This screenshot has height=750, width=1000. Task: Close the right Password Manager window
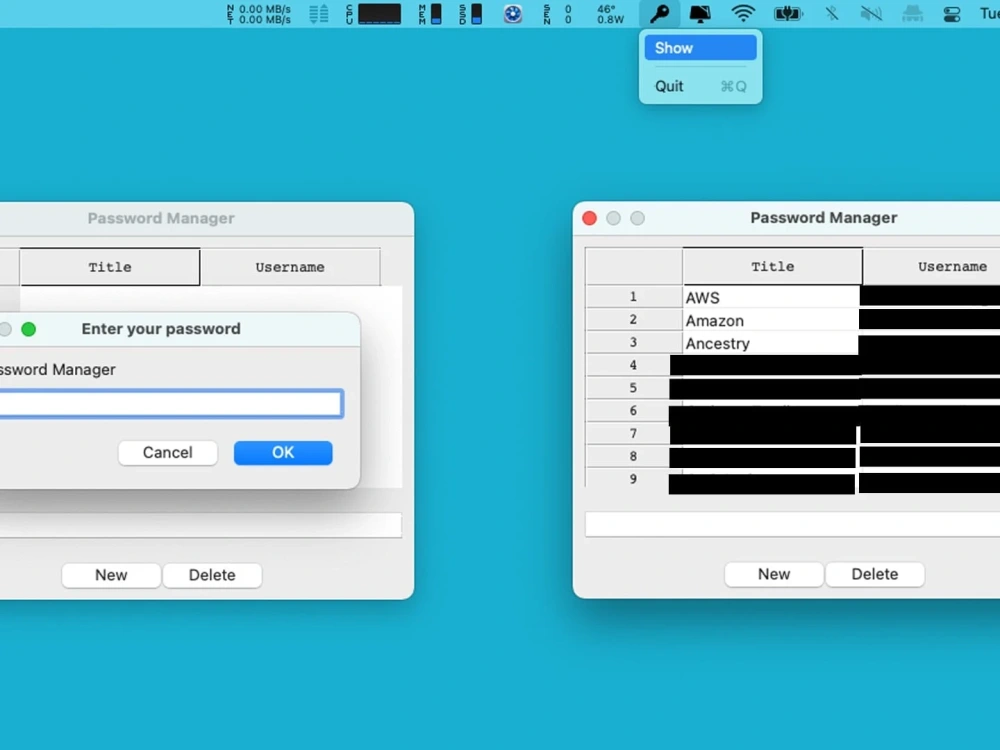tap(589, 218)
